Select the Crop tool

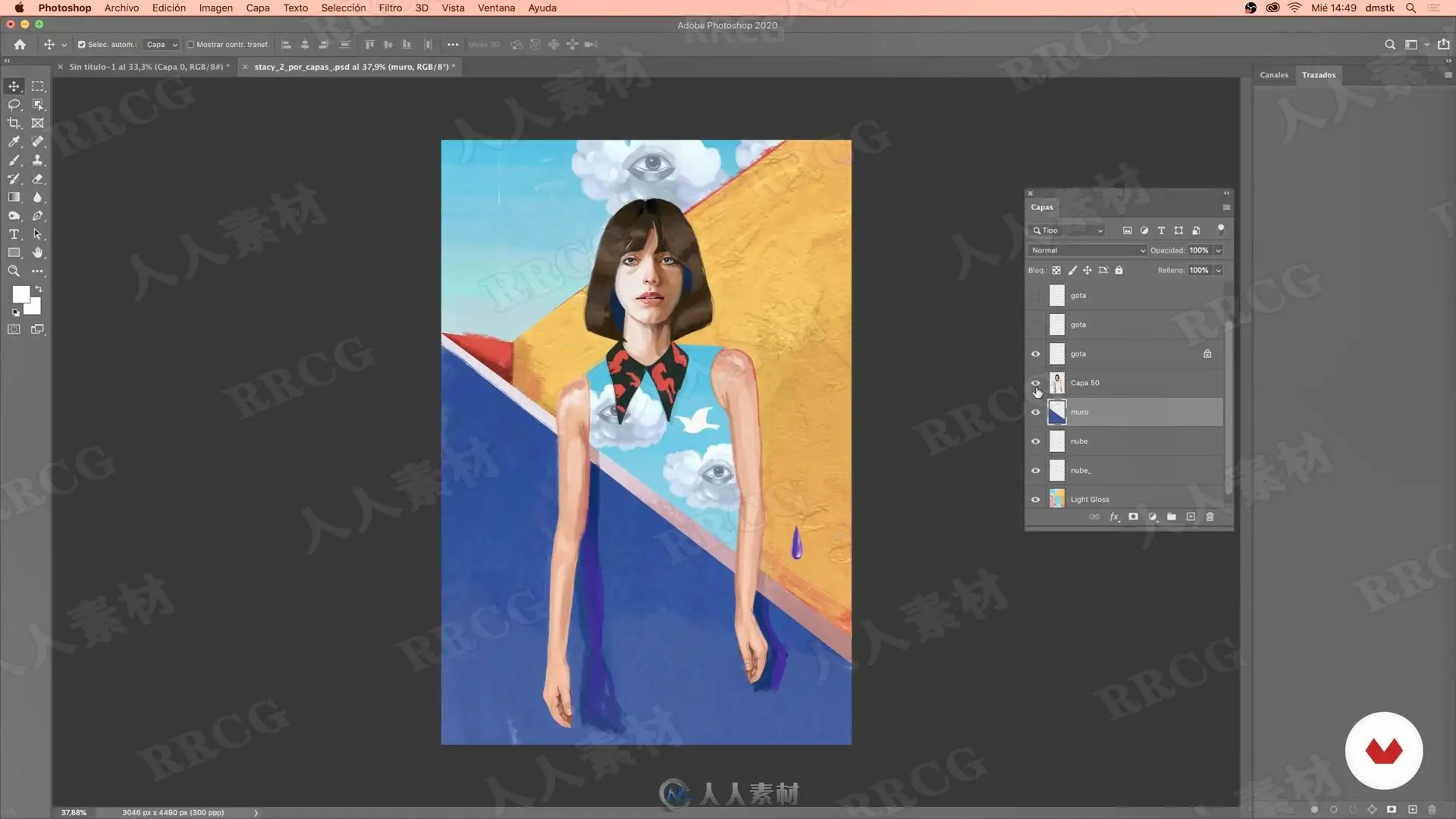[14, 123]
